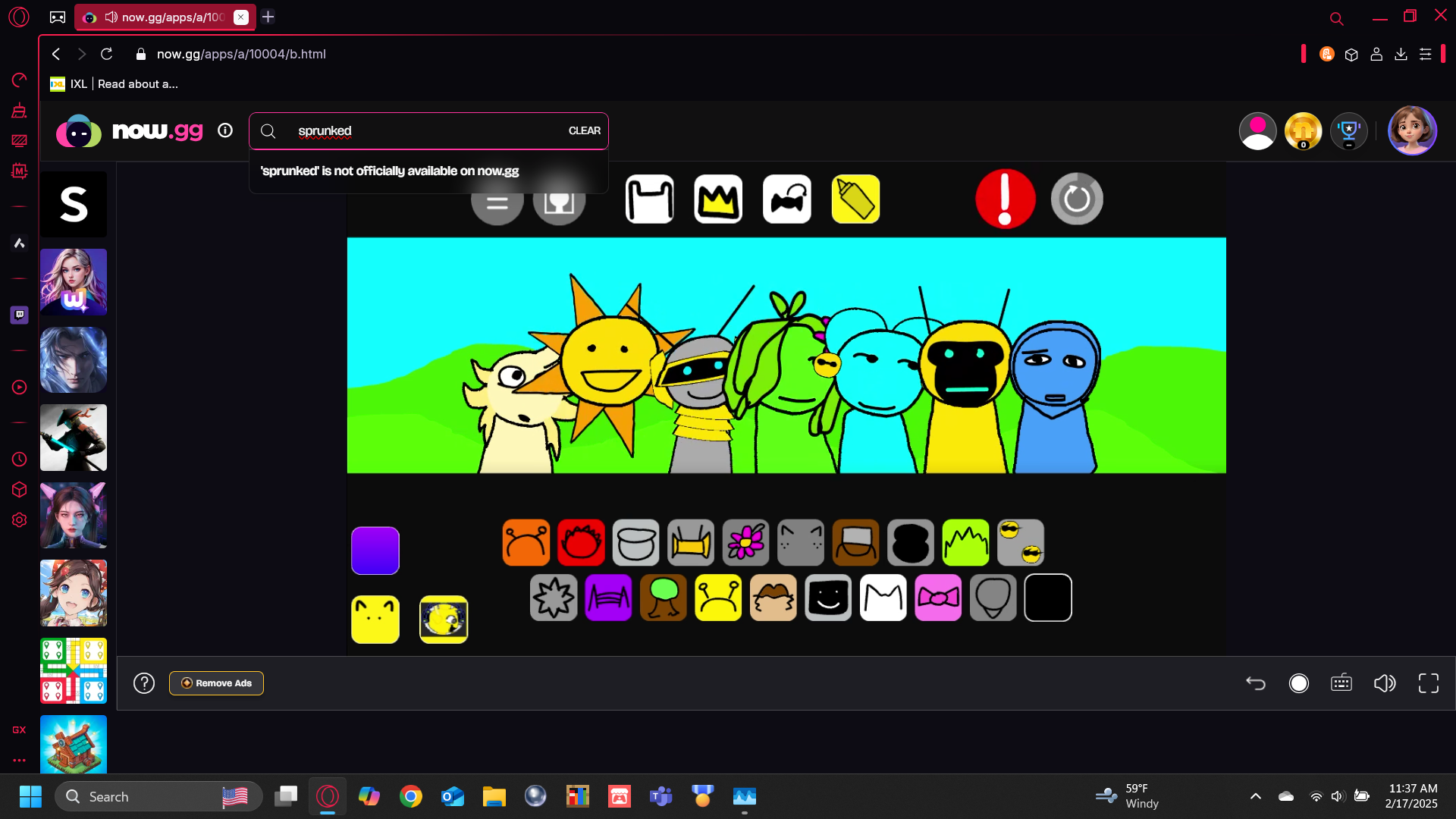Clear the sprunked search text

[x=585, y=130]
